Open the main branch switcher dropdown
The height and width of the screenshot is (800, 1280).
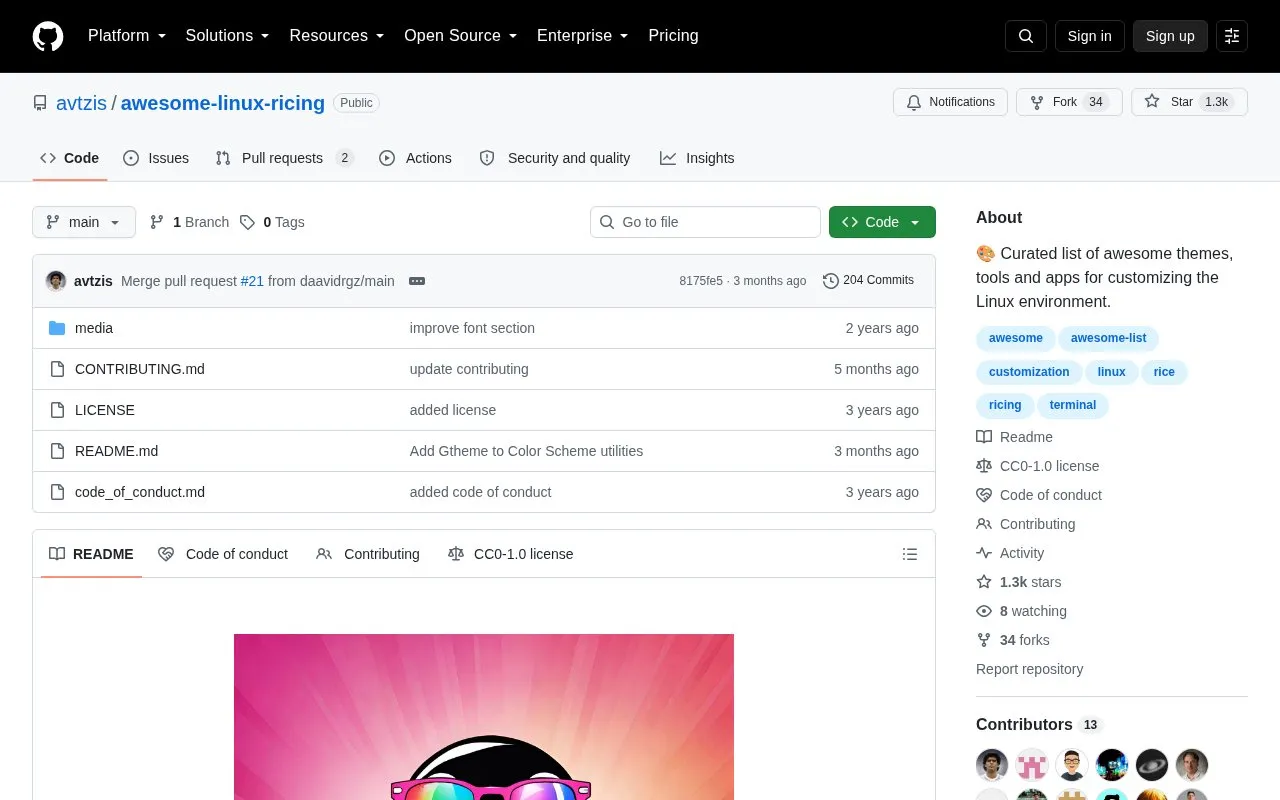coord(84,222)
